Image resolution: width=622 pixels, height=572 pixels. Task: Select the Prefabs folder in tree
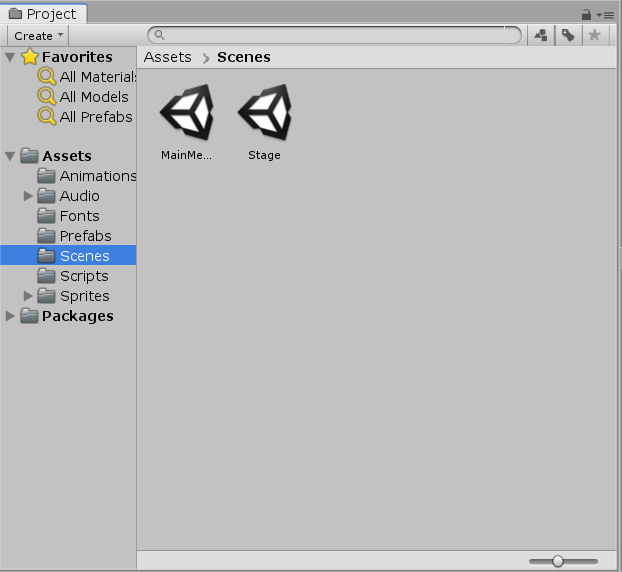click(x=68, y=236)
